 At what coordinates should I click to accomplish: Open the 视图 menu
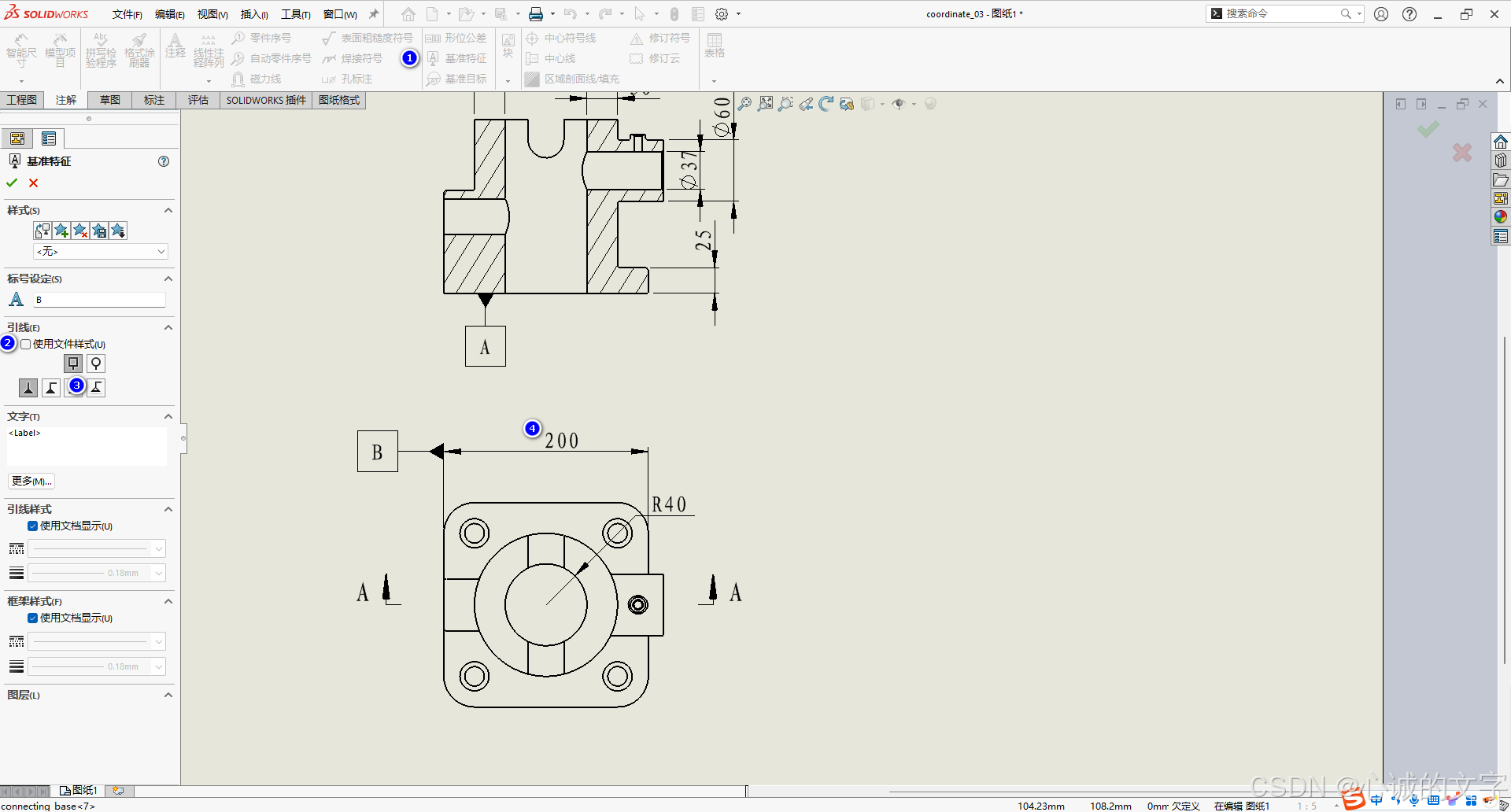tap(212, 14)
